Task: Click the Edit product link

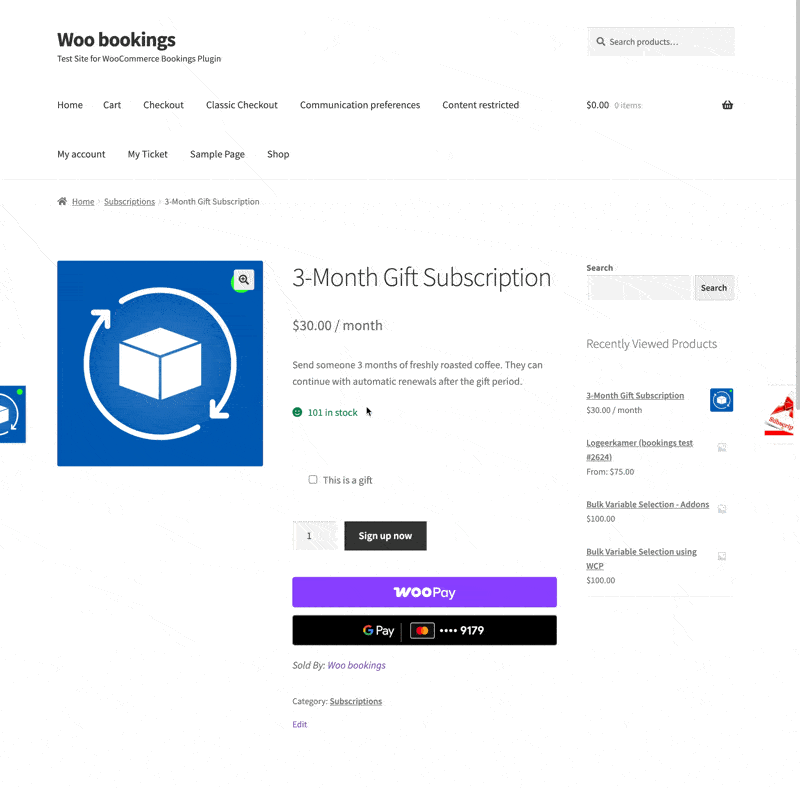Action: 299,724
